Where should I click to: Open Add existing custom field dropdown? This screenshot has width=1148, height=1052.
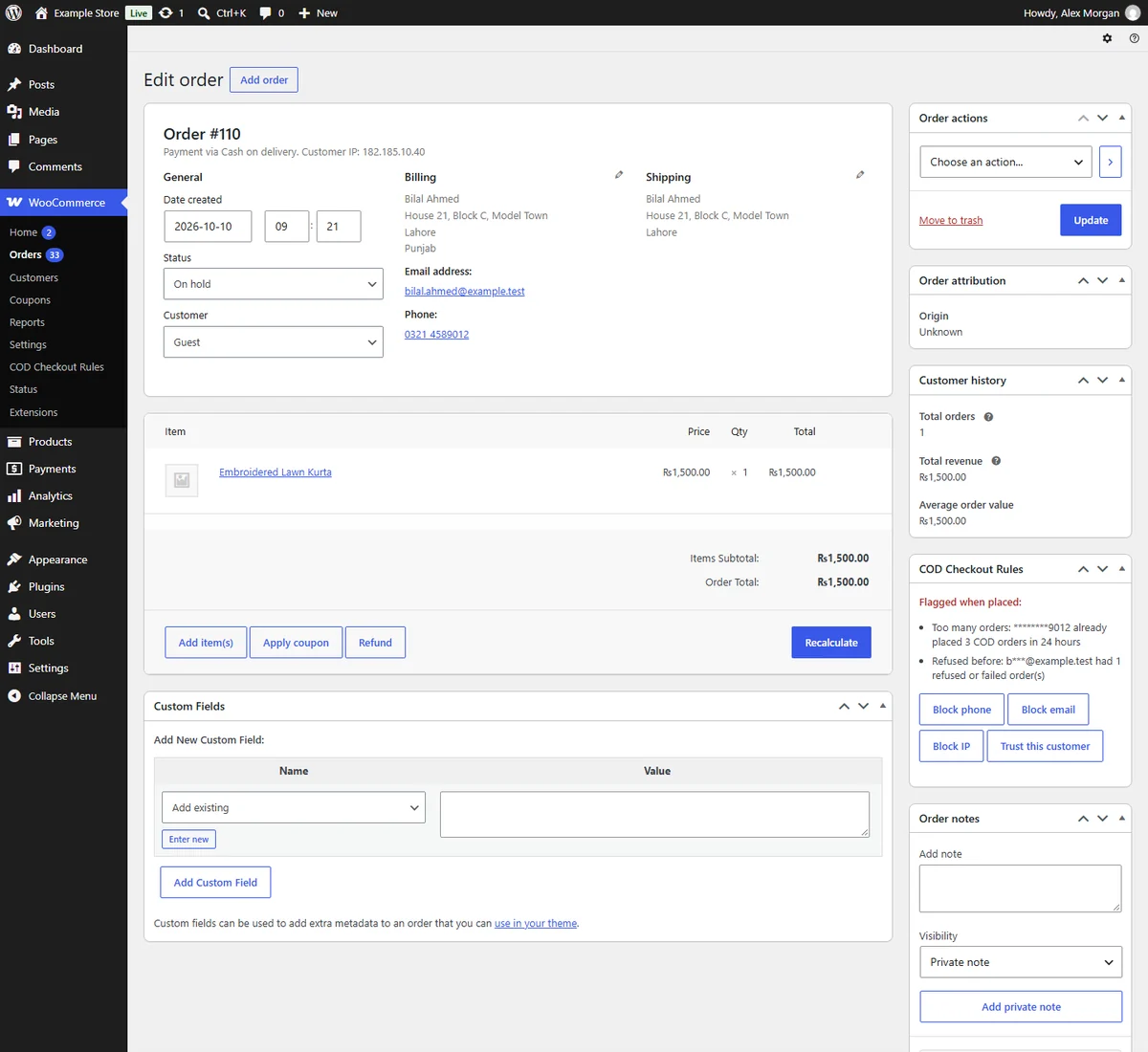pos(294,807)
